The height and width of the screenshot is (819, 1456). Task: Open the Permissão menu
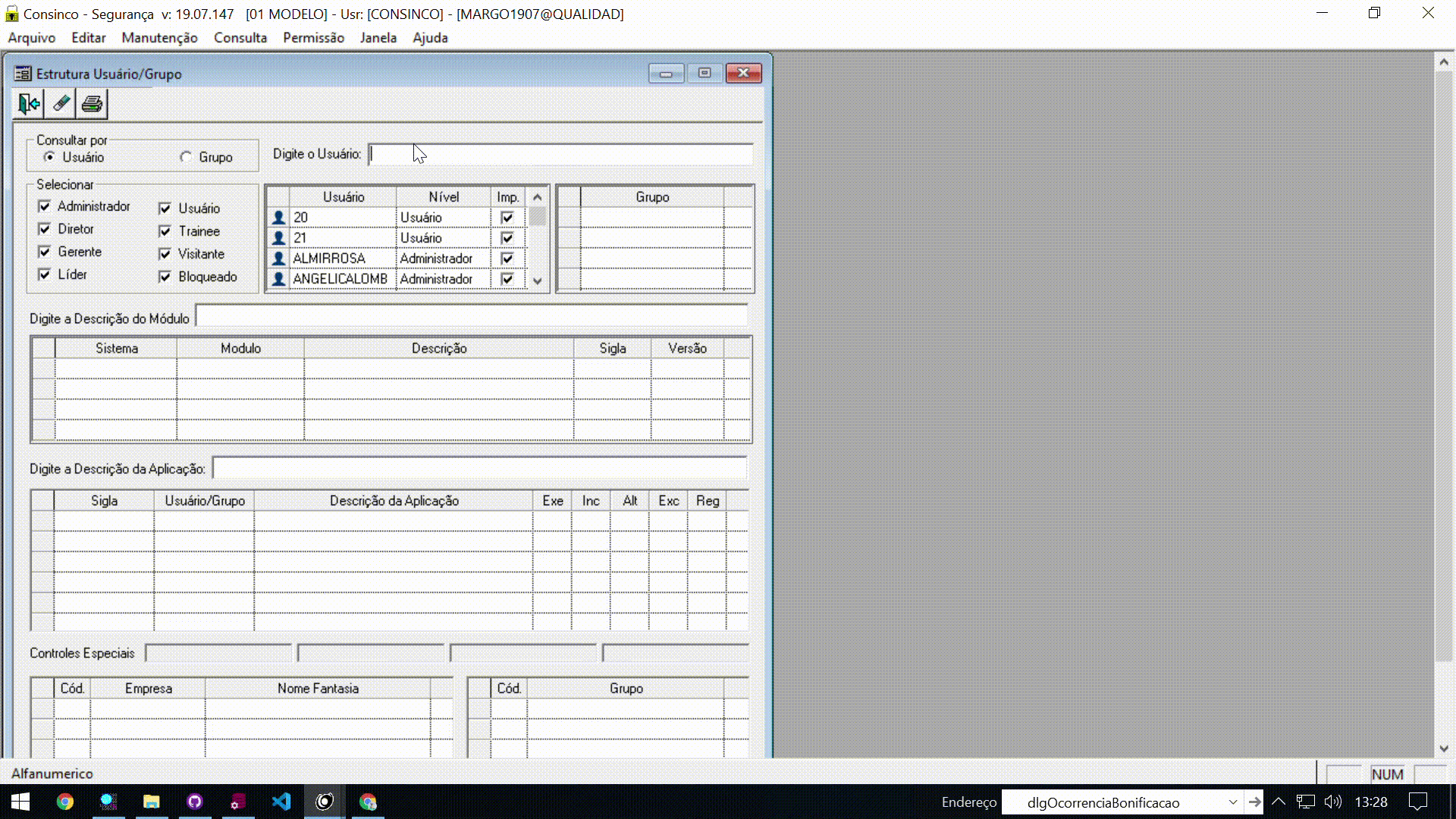313,37
